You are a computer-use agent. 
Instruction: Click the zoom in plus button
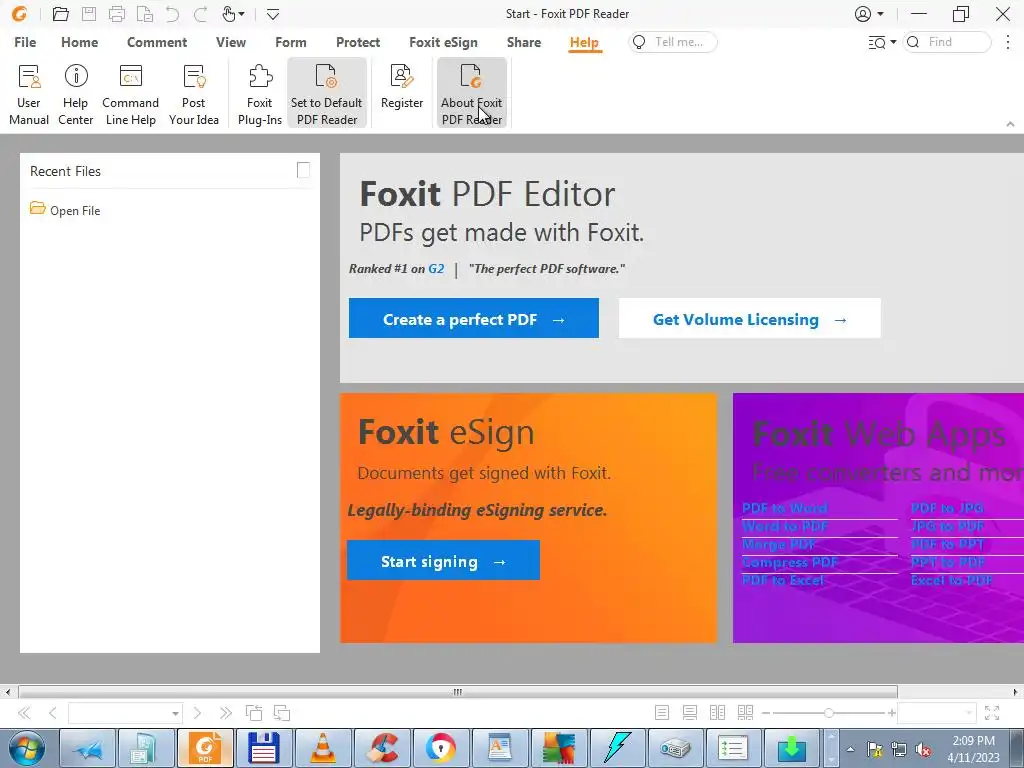(891, 713)
